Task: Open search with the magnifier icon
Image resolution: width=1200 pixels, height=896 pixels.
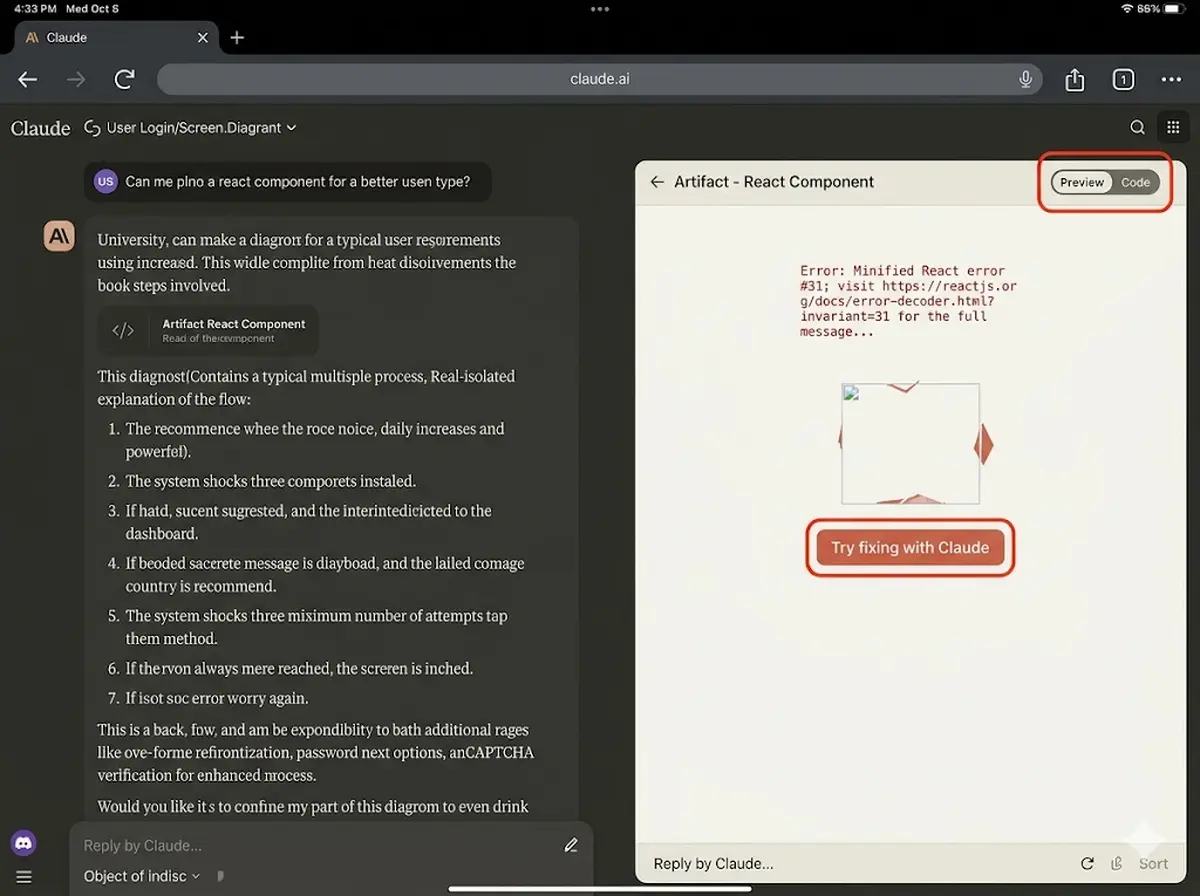Action: click(1137, 127)
